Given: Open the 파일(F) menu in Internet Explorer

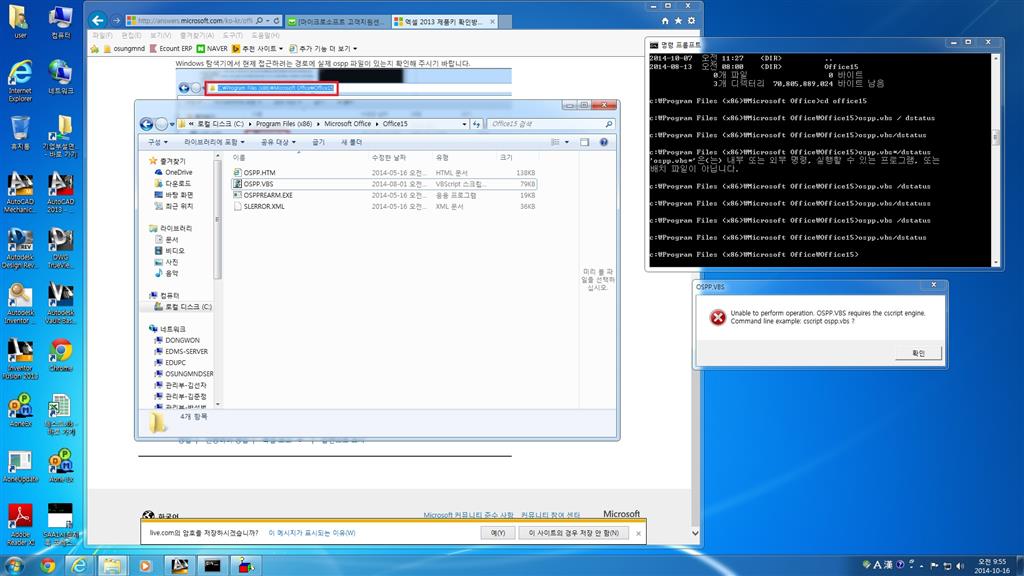Looking at the screenshot, I should tap(102, 35).
